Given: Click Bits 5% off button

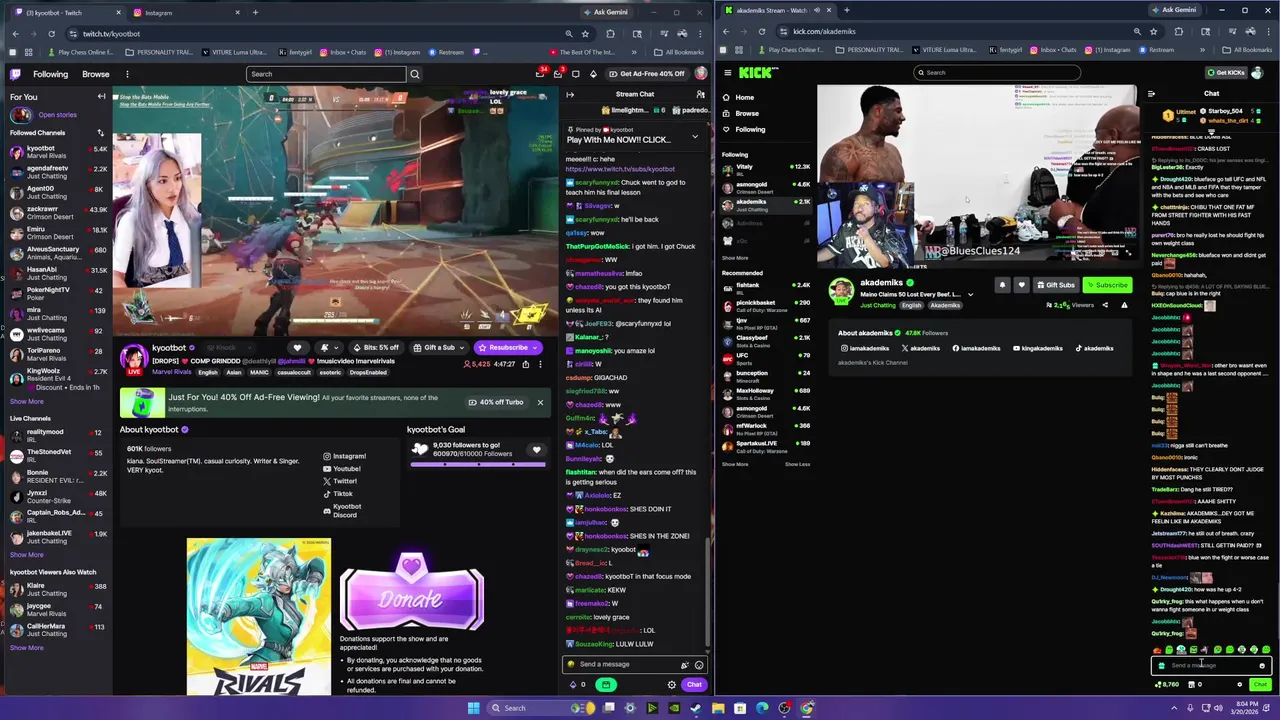Looking at the screenshot, I should (x=375, y=348).
